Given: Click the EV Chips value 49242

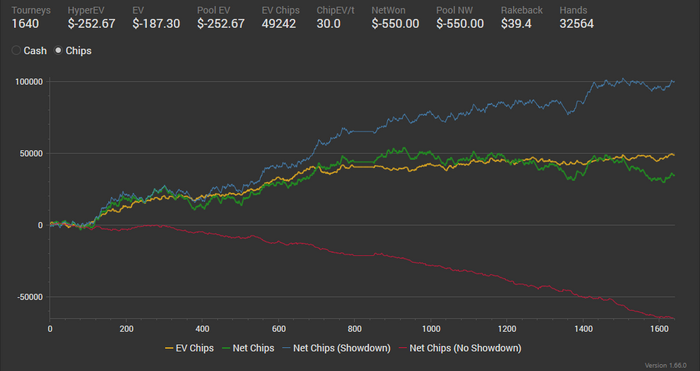Looking at the screenshot, I should point(279,24).
